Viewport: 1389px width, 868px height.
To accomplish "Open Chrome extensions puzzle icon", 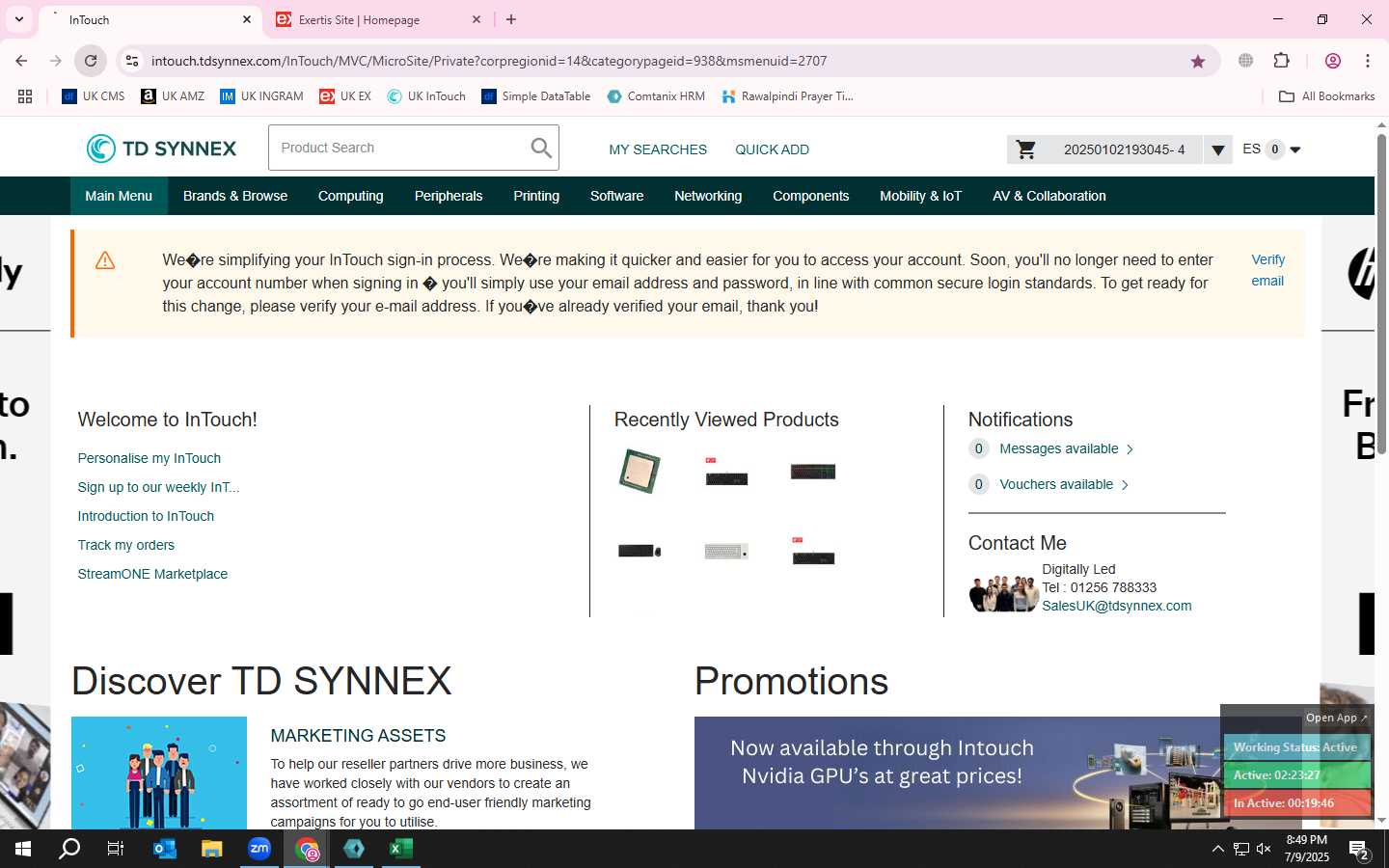I will pyautogui.click(x=1281, y=61).
